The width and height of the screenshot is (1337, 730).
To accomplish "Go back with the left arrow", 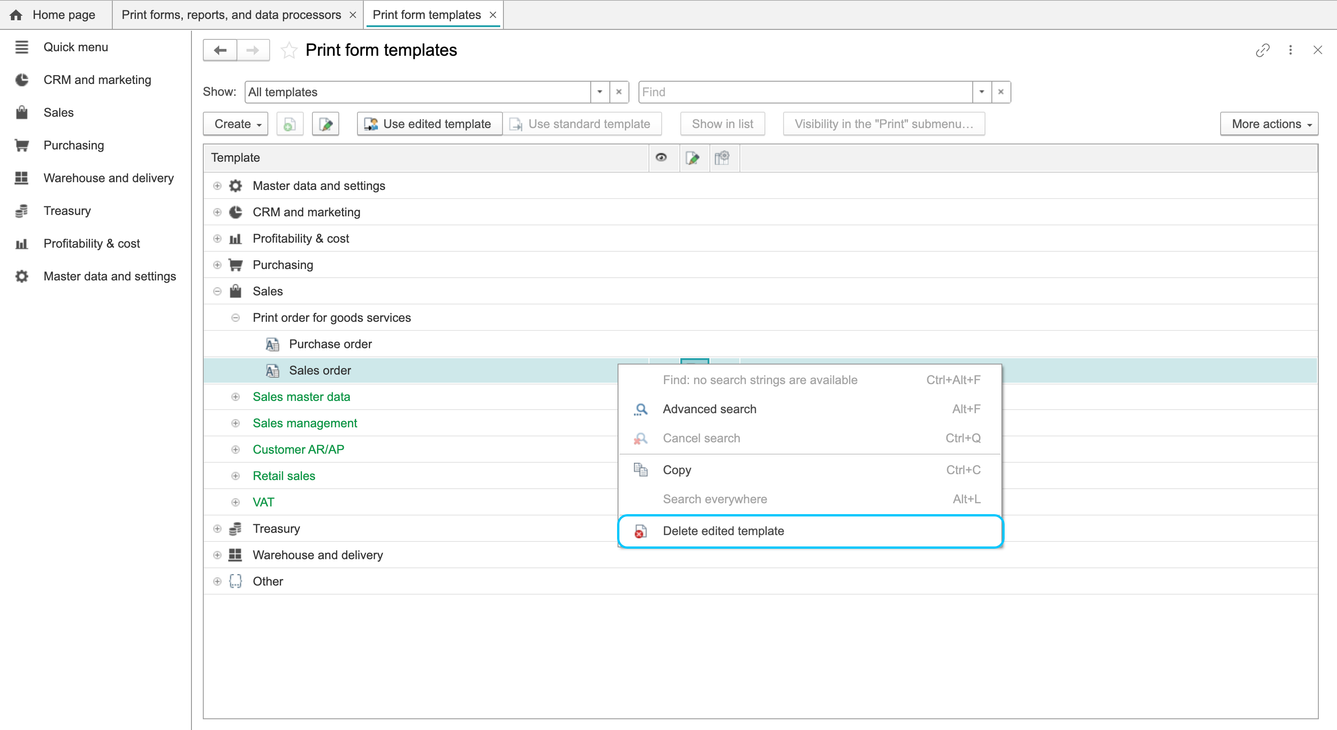I will point(220,50).
